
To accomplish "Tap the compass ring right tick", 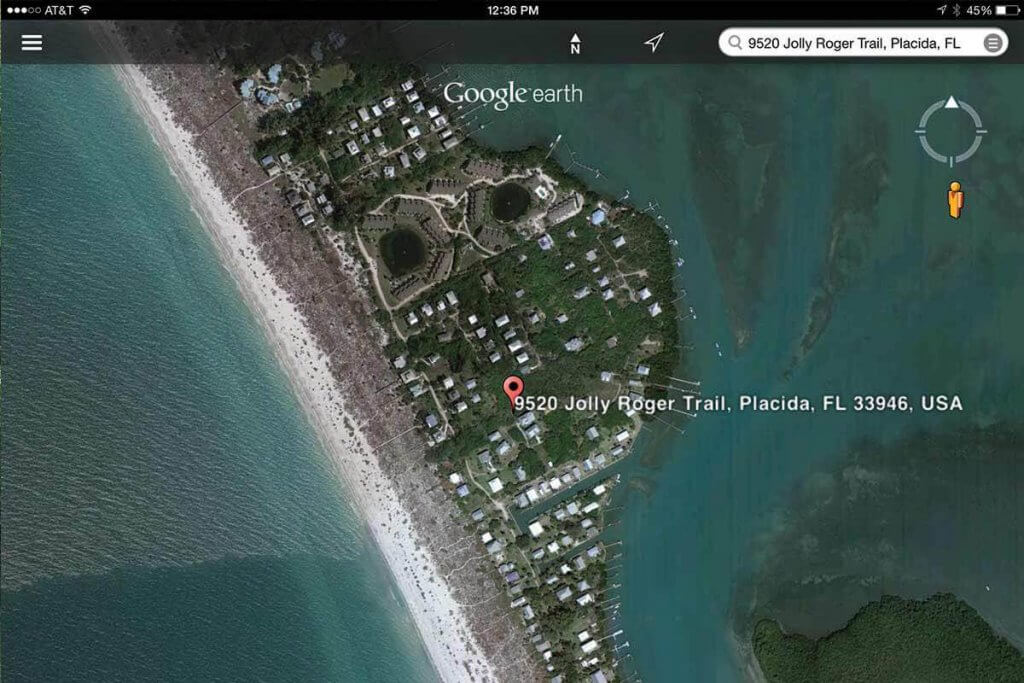I will pos(981,132).
